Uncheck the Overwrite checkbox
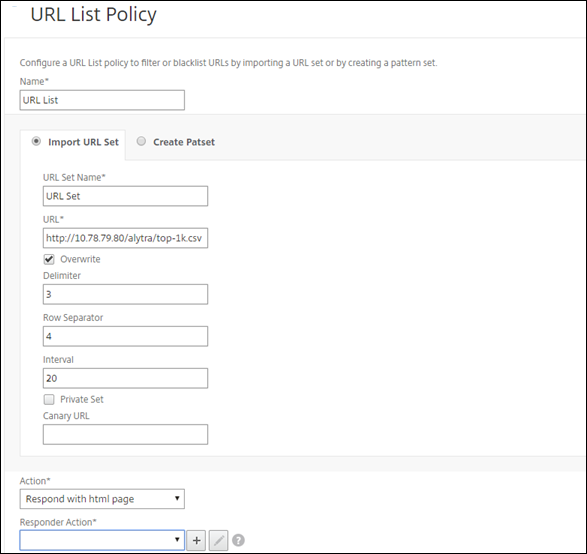This screenshot has width=587, height=554. [x=49, y=259]
